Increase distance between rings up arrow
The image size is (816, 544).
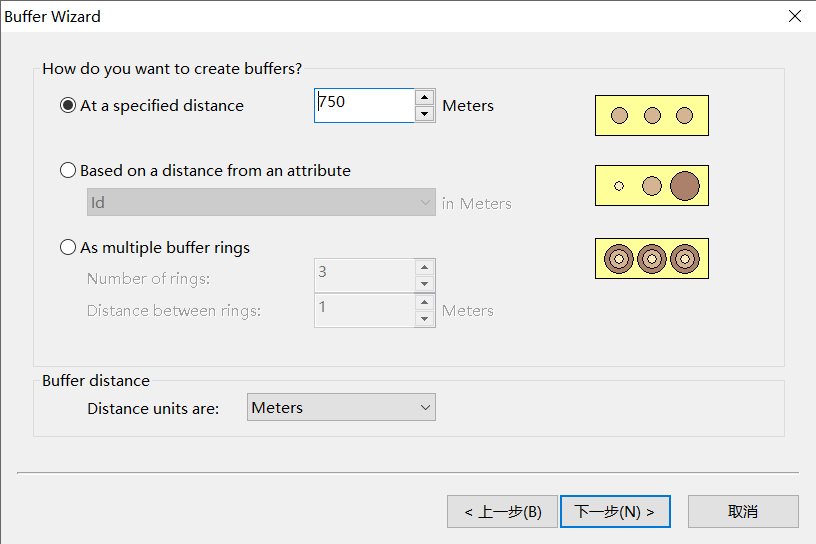425,302
